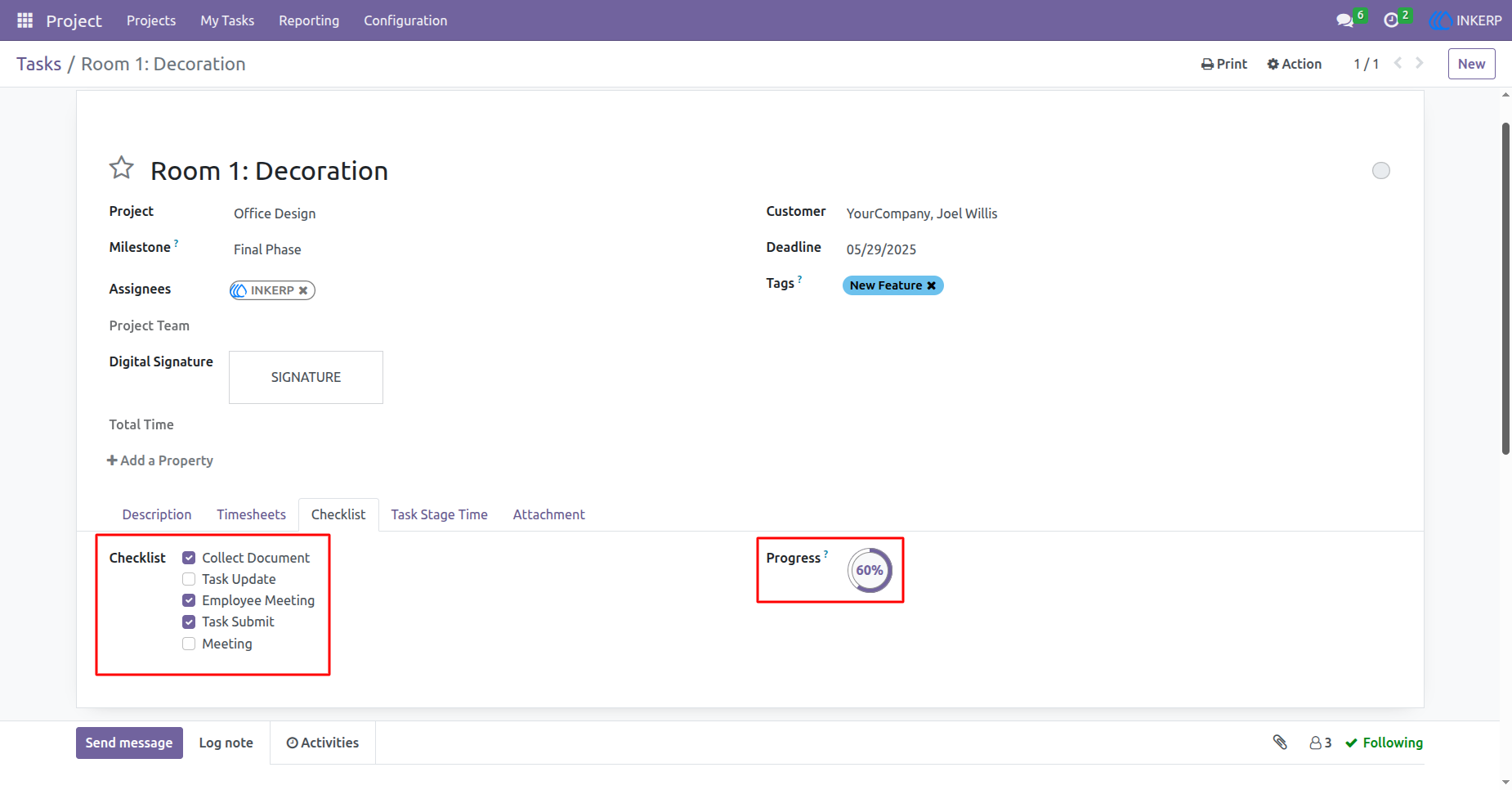Switch to the Description tab

point(157,514)
